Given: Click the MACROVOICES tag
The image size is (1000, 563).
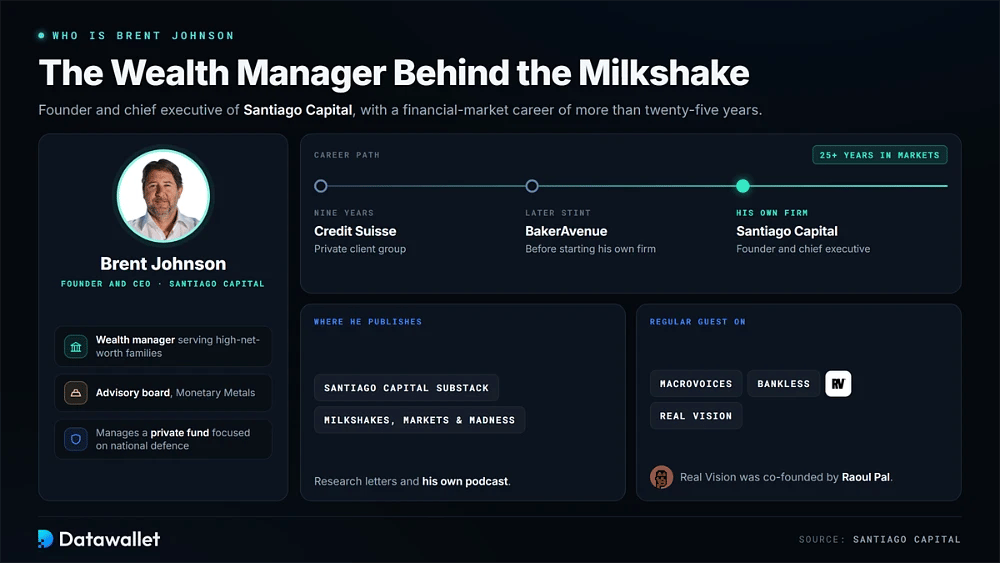Looking at the screenshot, I should (696, 384).
